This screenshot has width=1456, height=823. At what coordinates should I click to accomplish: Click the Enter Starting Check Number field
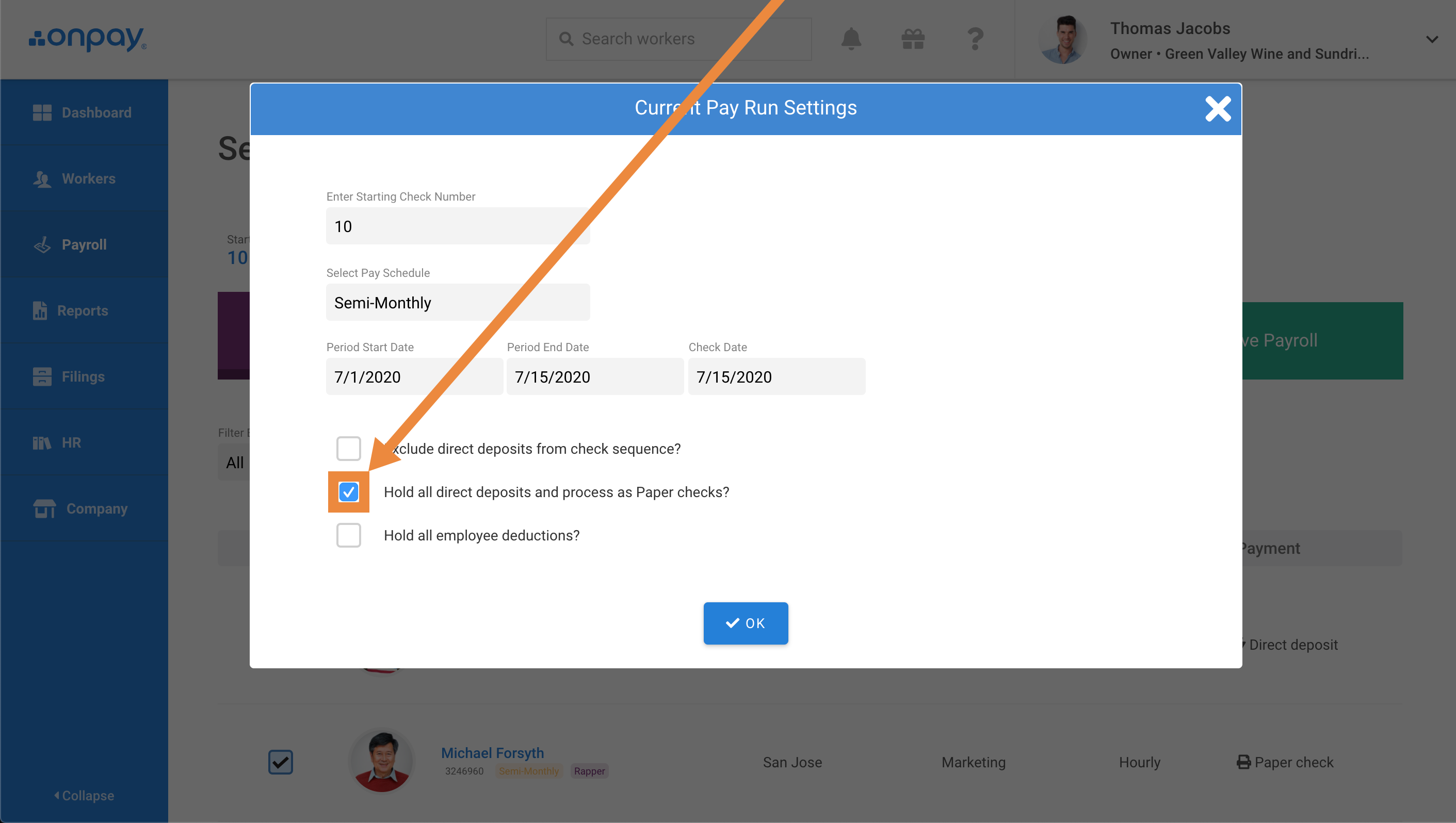click(458, 225)
